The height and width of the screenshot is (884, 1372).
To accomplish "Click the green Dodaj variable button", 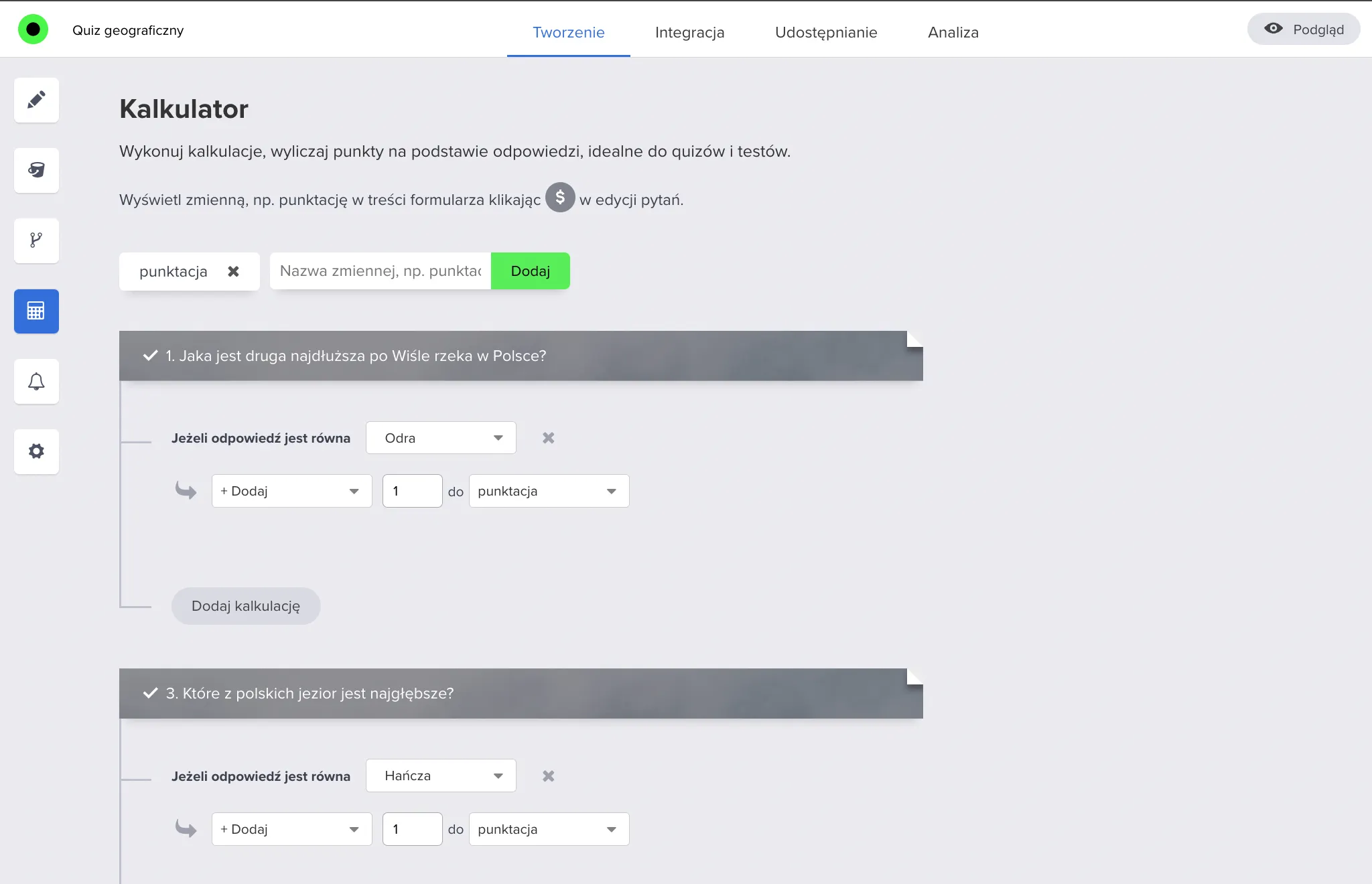I will coord(530,271).
